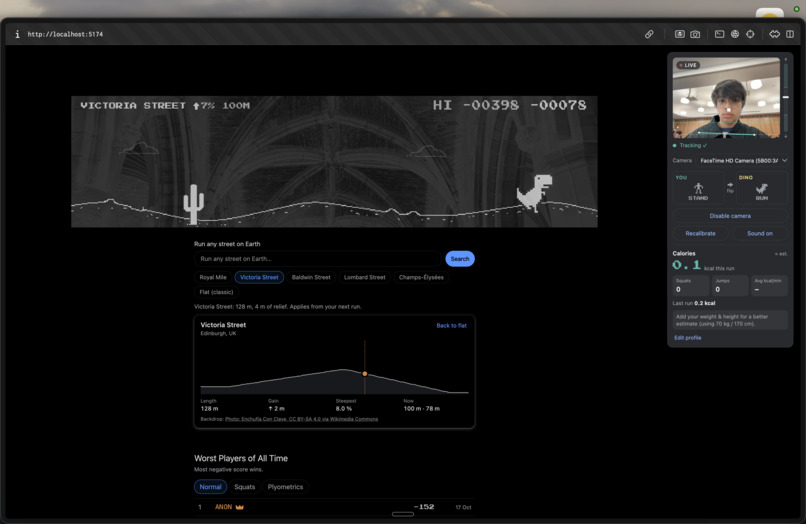Click the orange position marker on the elevation profile
The image size is (806, 524).
click(x=364, y=374)
